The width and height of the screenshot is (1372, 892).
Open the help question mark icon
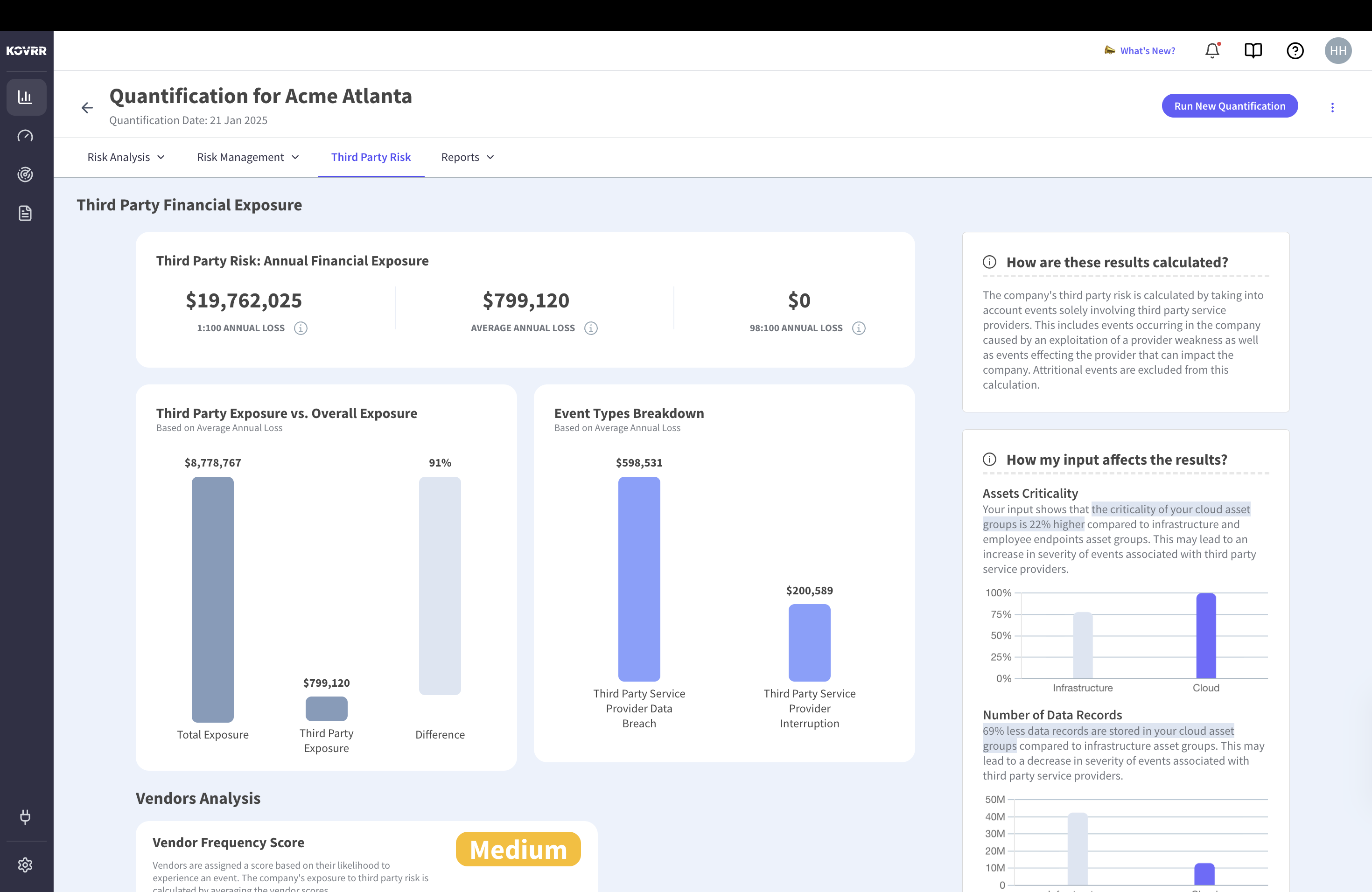click(1295, 51)
